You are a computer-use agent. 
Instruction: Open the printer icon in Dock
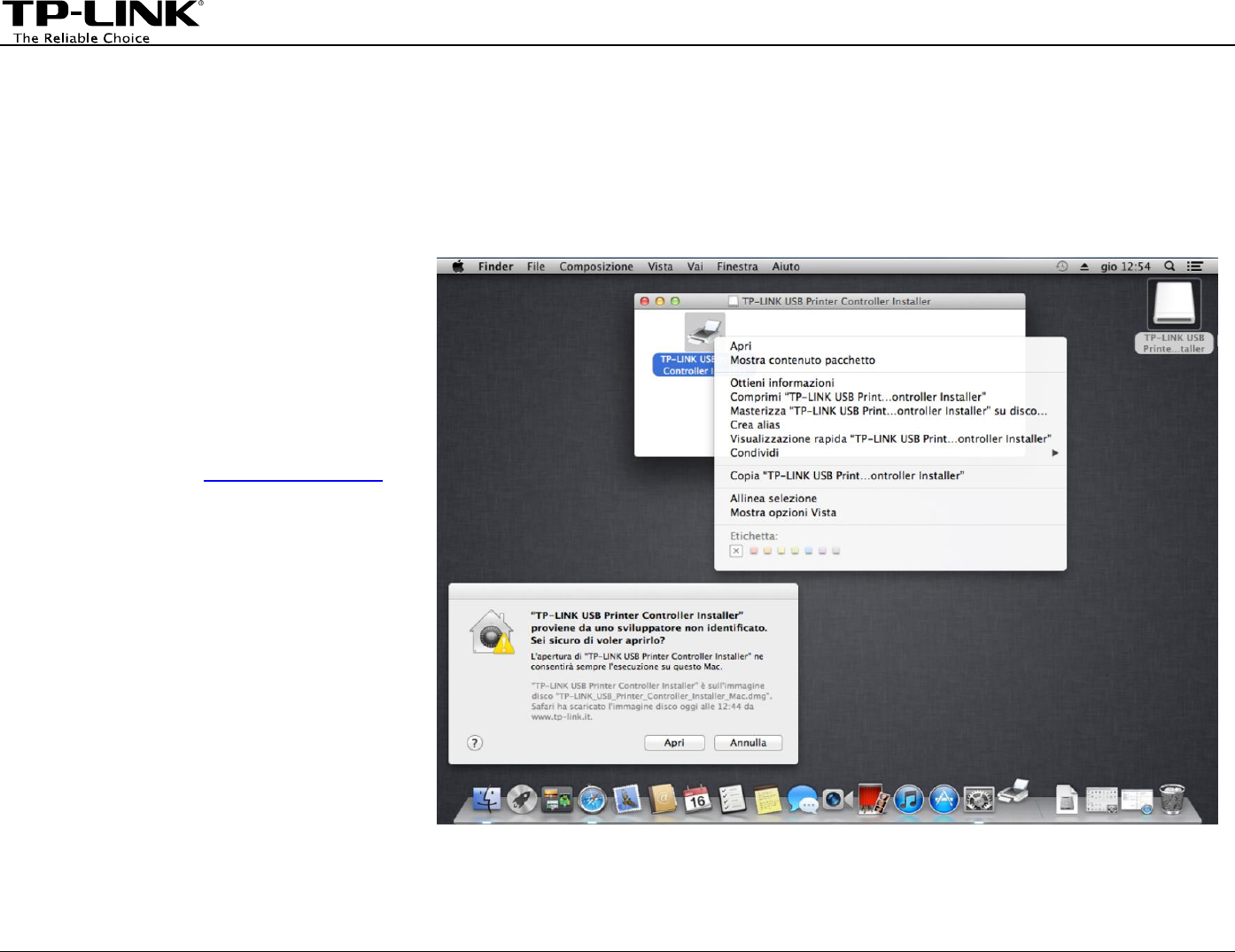1014,793
